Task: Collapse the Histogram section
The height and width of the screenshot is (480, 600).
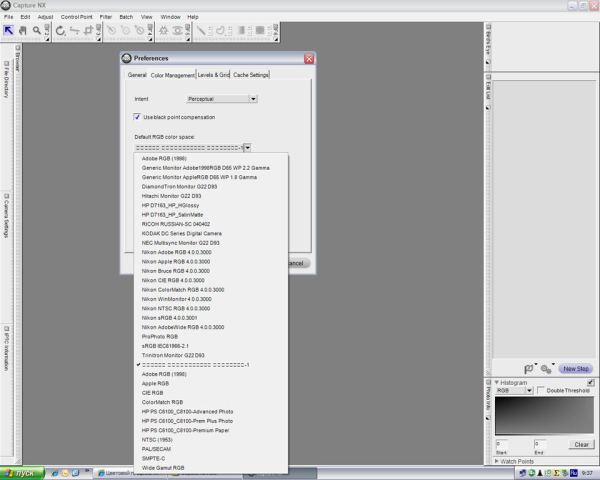Action: tap(497, 382)
